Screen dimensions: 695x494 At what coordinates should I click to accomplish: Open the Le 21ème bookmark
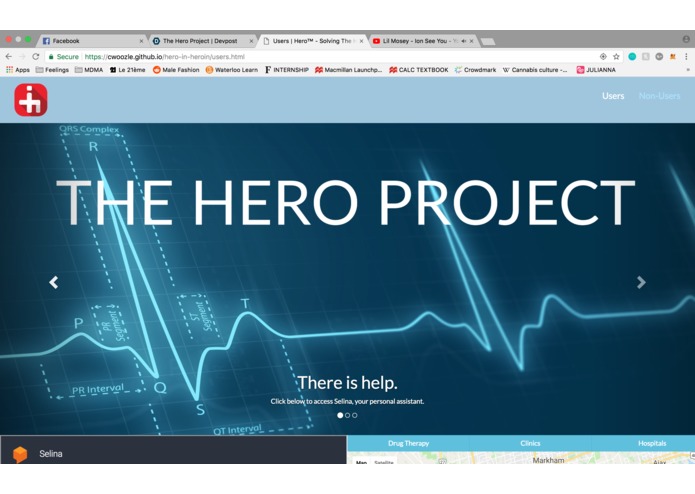[127, 70]
